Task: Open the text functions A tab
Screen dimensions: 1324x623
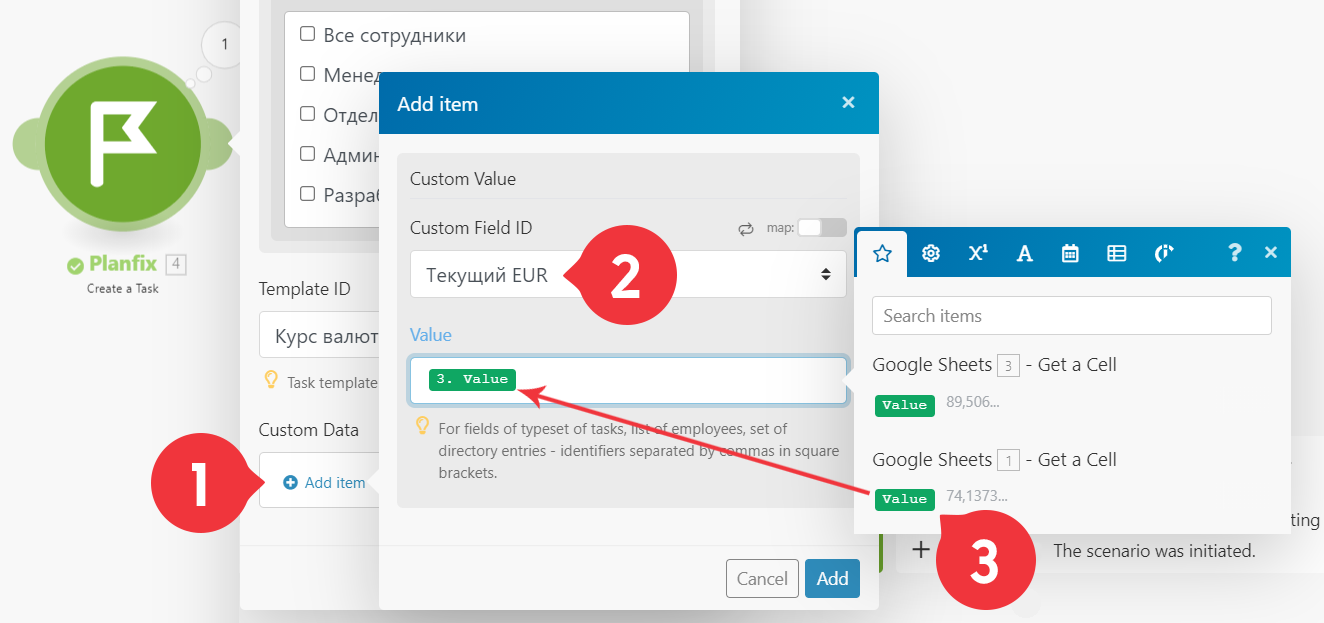Action: point(1024,254)
